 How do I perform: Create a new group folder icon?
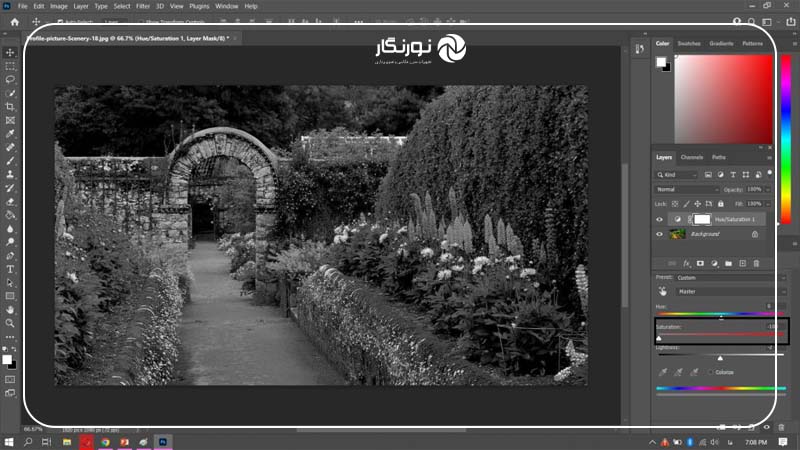728,263
